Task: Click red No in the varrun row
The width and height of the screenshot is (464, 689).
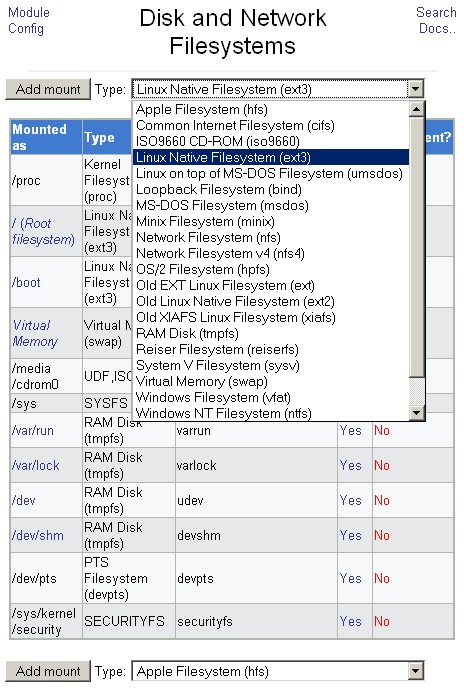Action: [x=382, y=430]
